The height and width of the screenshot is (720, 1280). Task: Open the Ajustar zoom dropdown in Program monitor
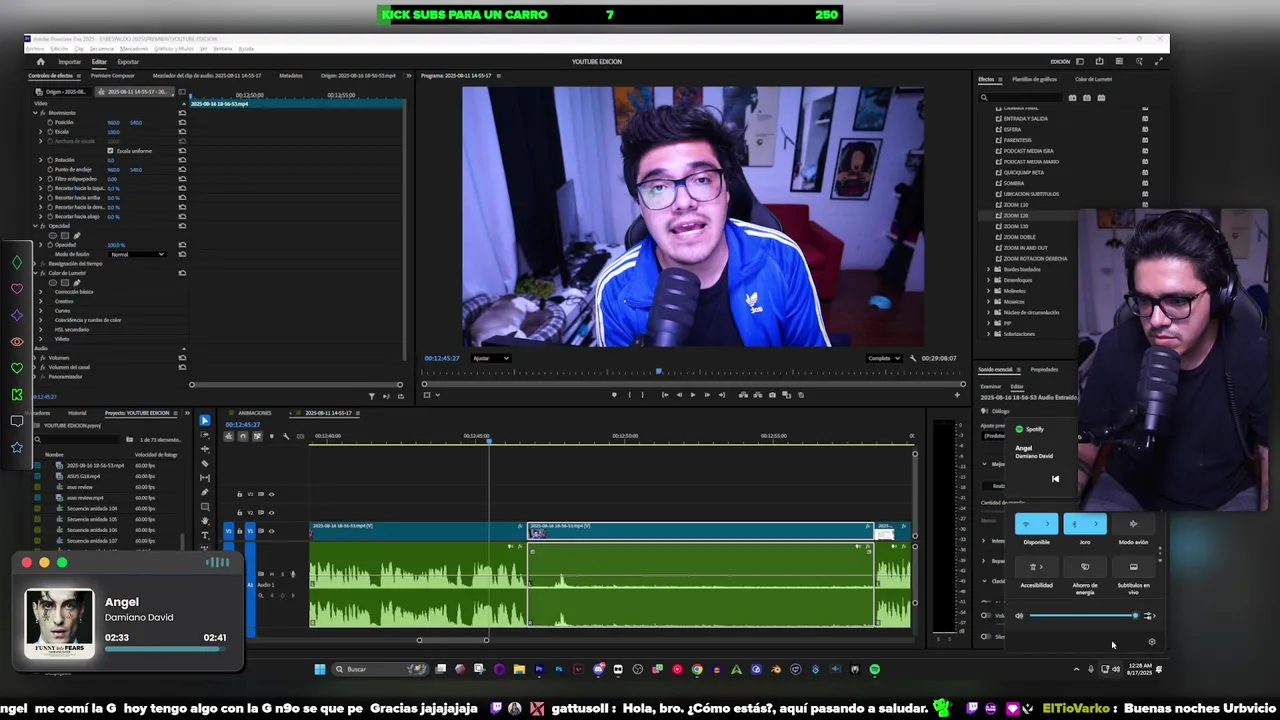[x=490, y=358]
